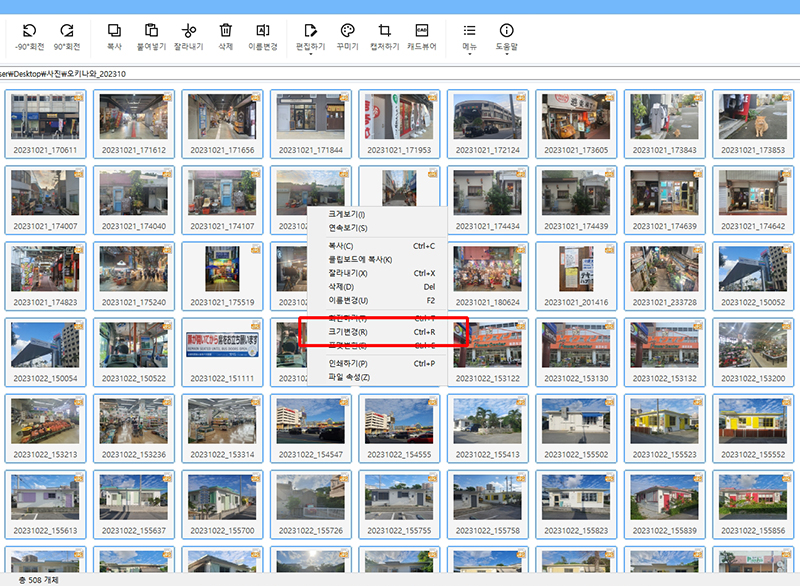The width and height of the screenshot is (800, 586).
Task: Select thumbnail 20231021_174642
Action: [x=753, y=200]
